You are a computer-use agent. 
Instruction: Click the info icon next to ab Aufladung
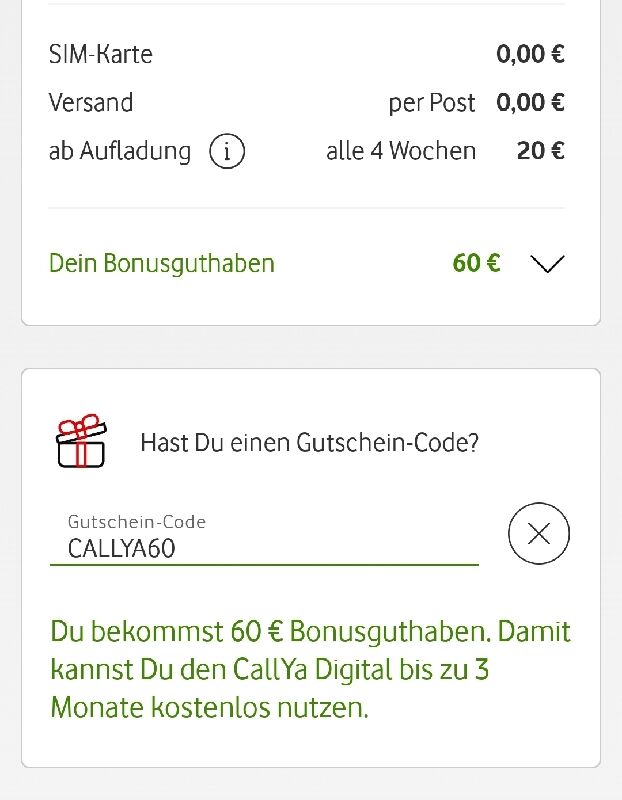pos(227,152)
